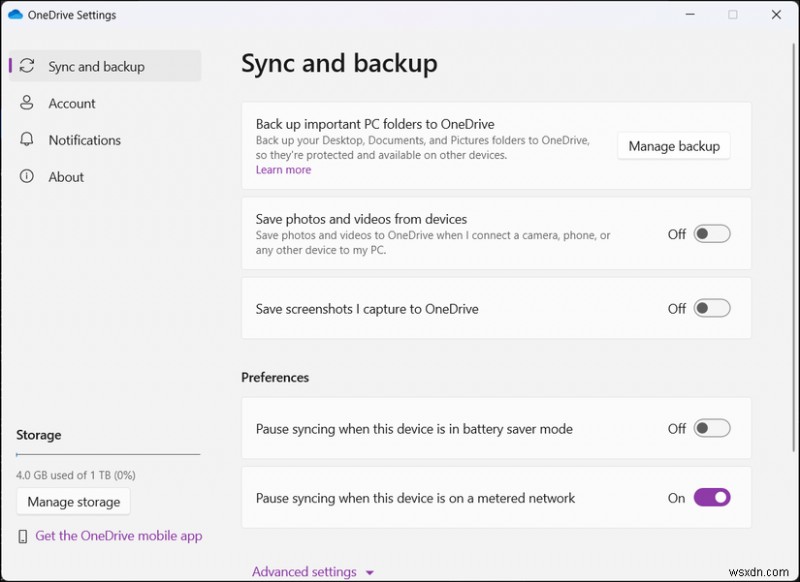Click the 'Sync and backup' page heading
Viewport: 800px width, 582px height.
pos(339,64)
